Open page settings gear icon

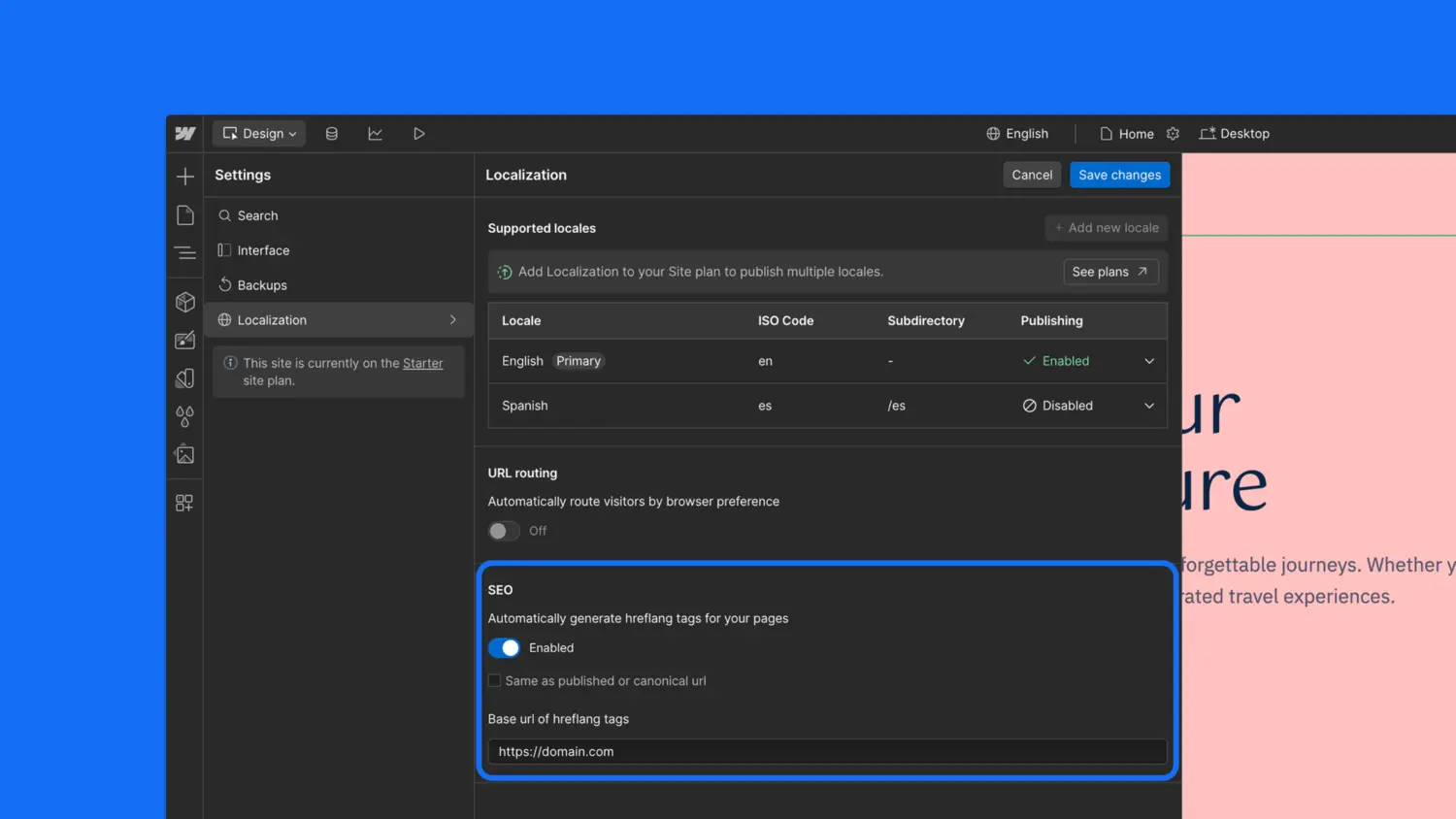1173,134
